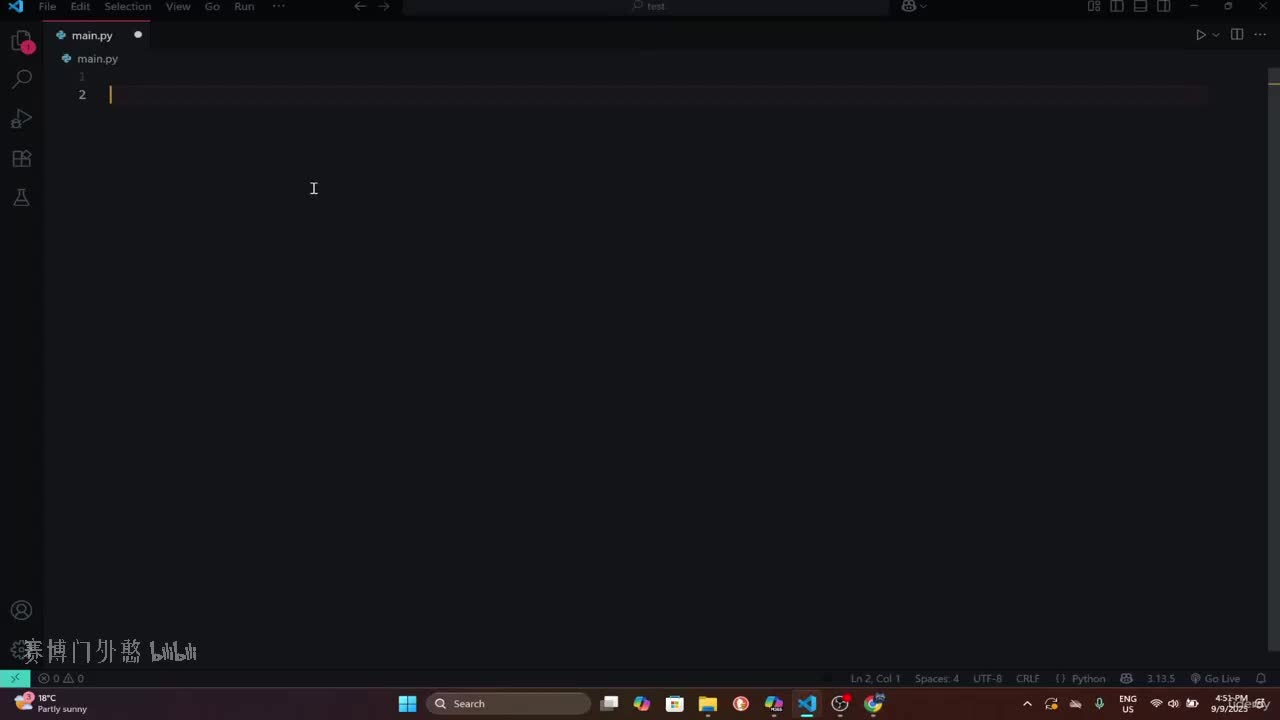The height and width of the screenshot is (720, 1280).
Task: Click main.py in the breadcrumb
Action: tap(97, 59)
